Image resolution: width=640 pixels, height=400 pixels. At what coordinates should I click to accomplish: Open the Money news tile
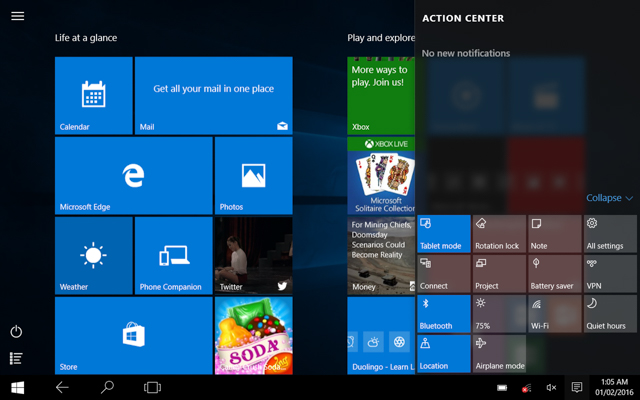click(381, 256)
